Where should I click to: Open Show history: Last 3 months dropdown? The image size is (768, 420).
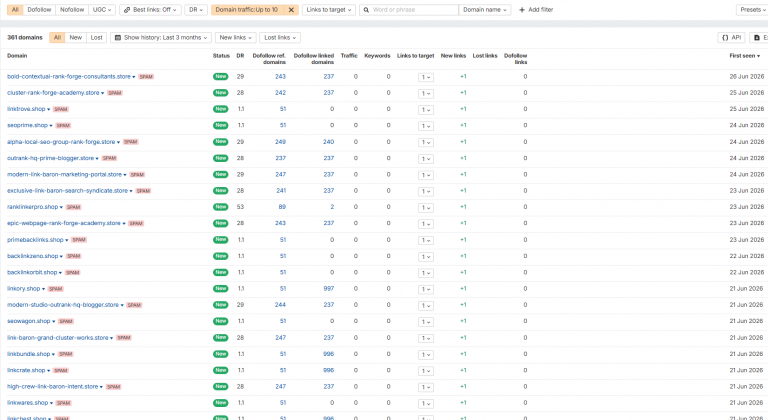pyautogui.click(x=161, y=38)
